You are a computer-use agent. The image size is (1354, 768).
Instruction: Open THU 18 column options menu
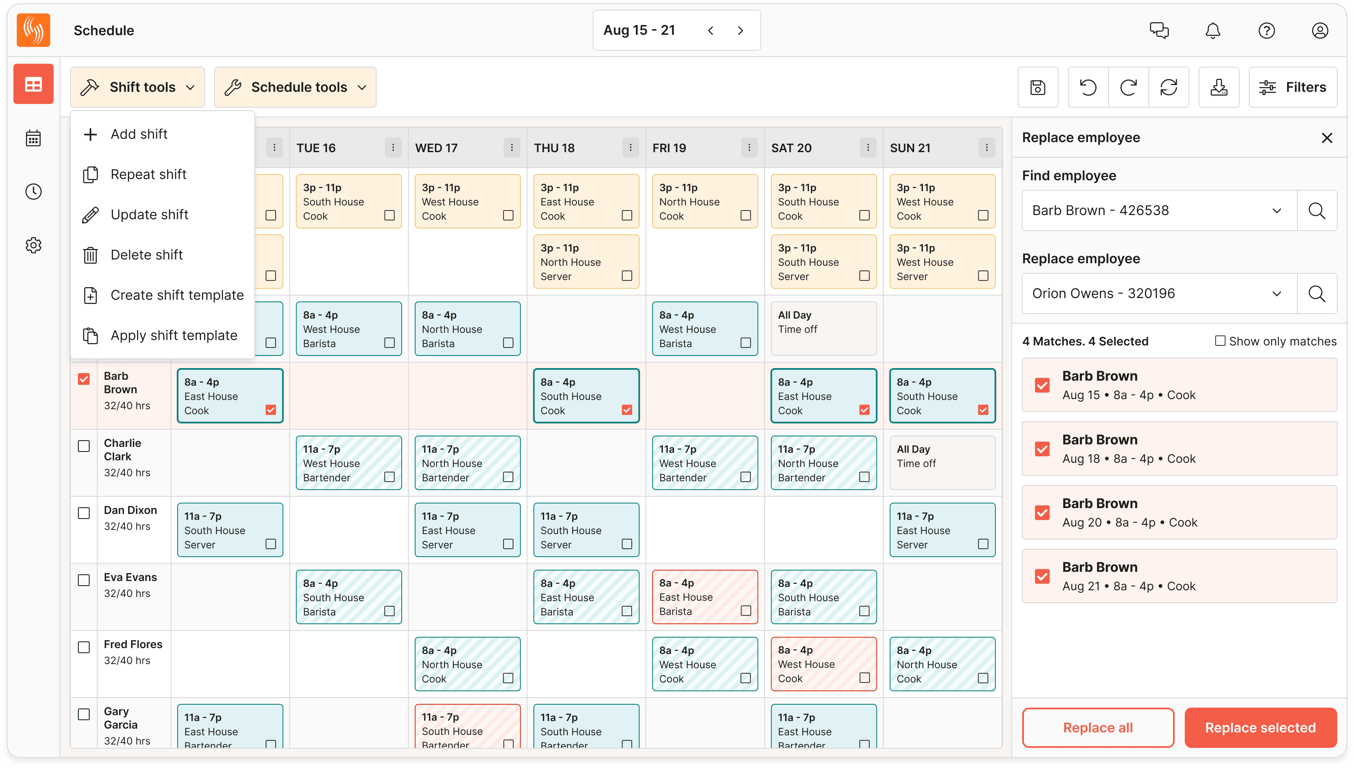pos(630,148)
